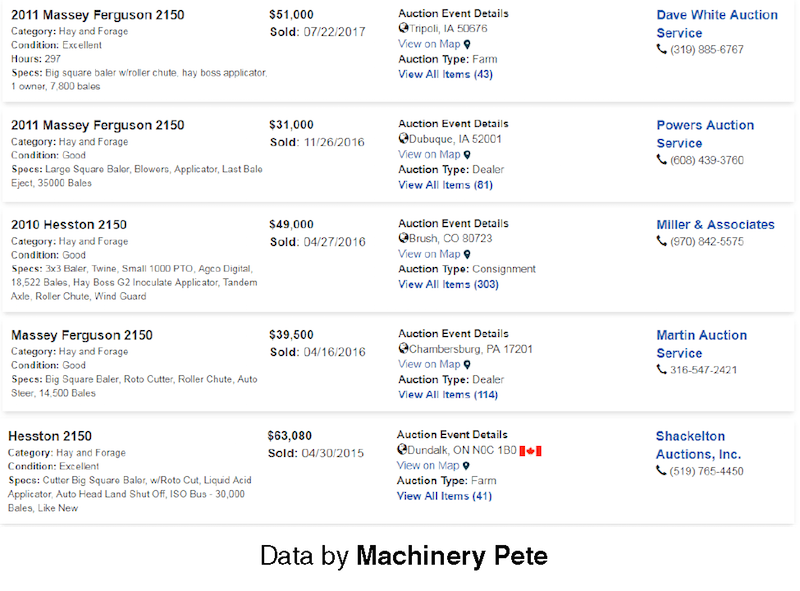Click globe icon beside Brush, CO 80723
The width and height of the screenshot is (800, 591).
(403, 239)
